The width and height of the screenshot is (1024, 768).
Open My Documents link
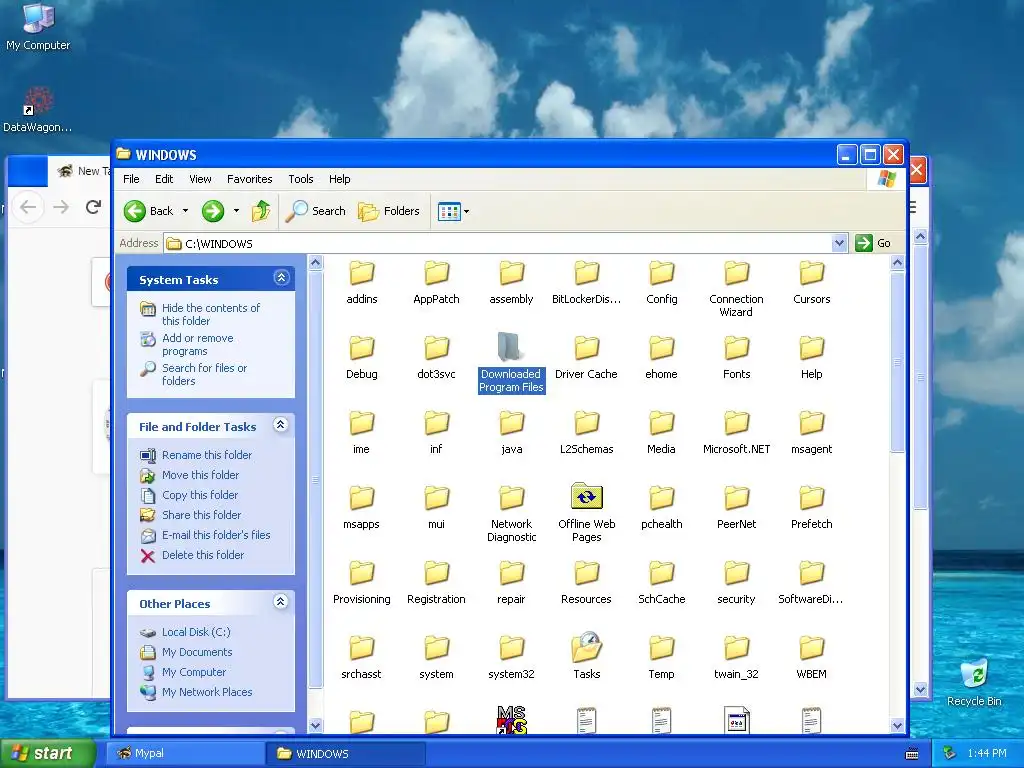pyautogui.click(x=197, y=652)
